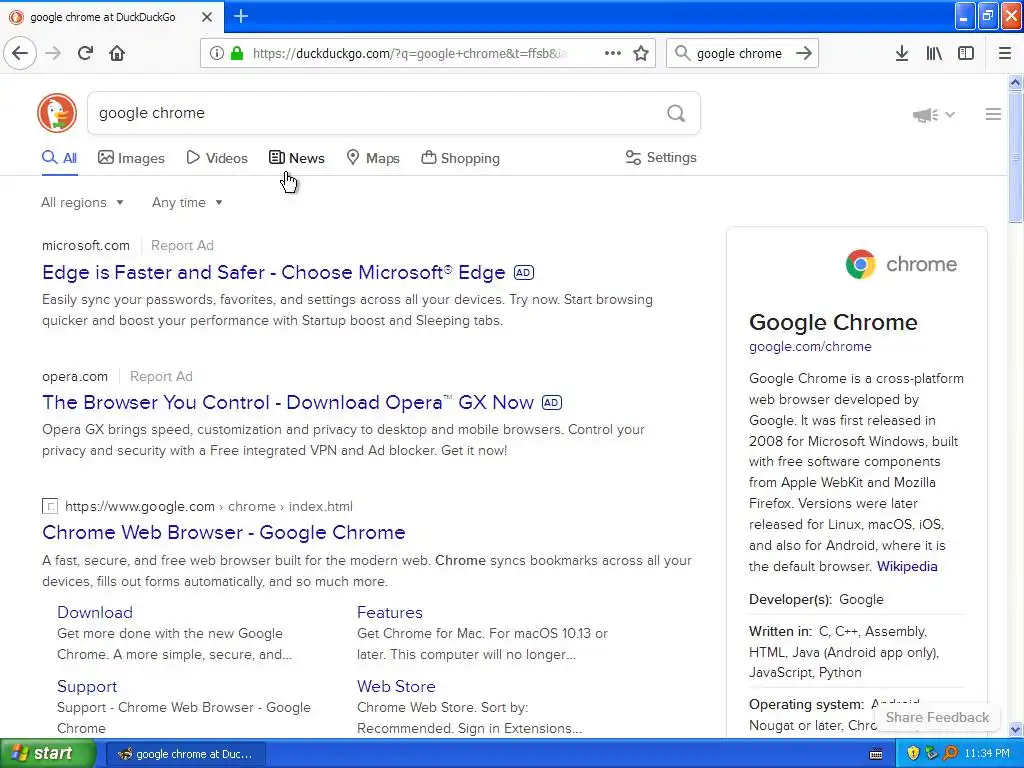The image size is (1024, 768).
Task: Reload the current page
Action: [85, 53]
